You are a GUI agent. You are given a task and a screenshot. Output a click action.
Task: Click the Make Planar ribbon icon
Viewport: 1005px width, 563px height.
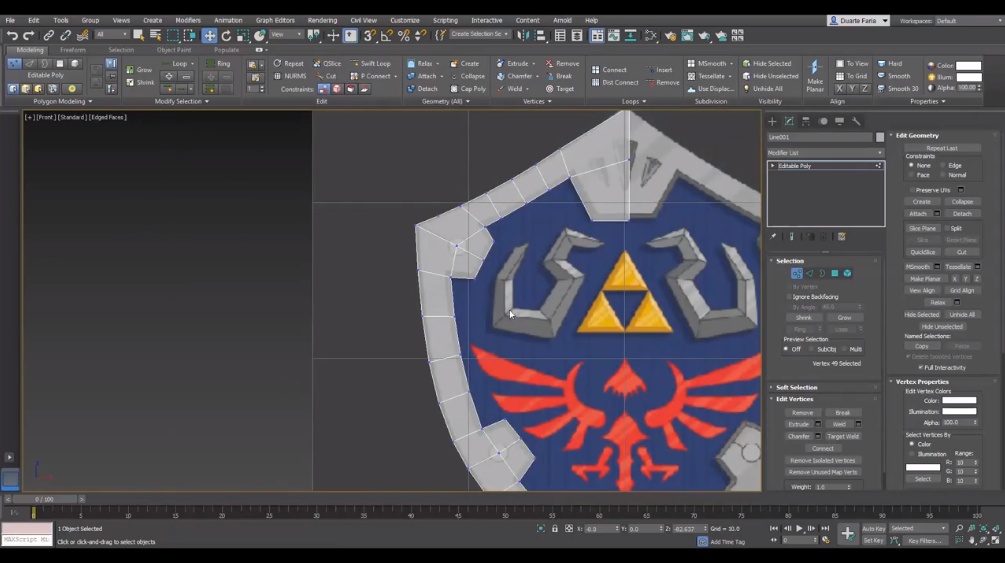(x=815, y=76)
